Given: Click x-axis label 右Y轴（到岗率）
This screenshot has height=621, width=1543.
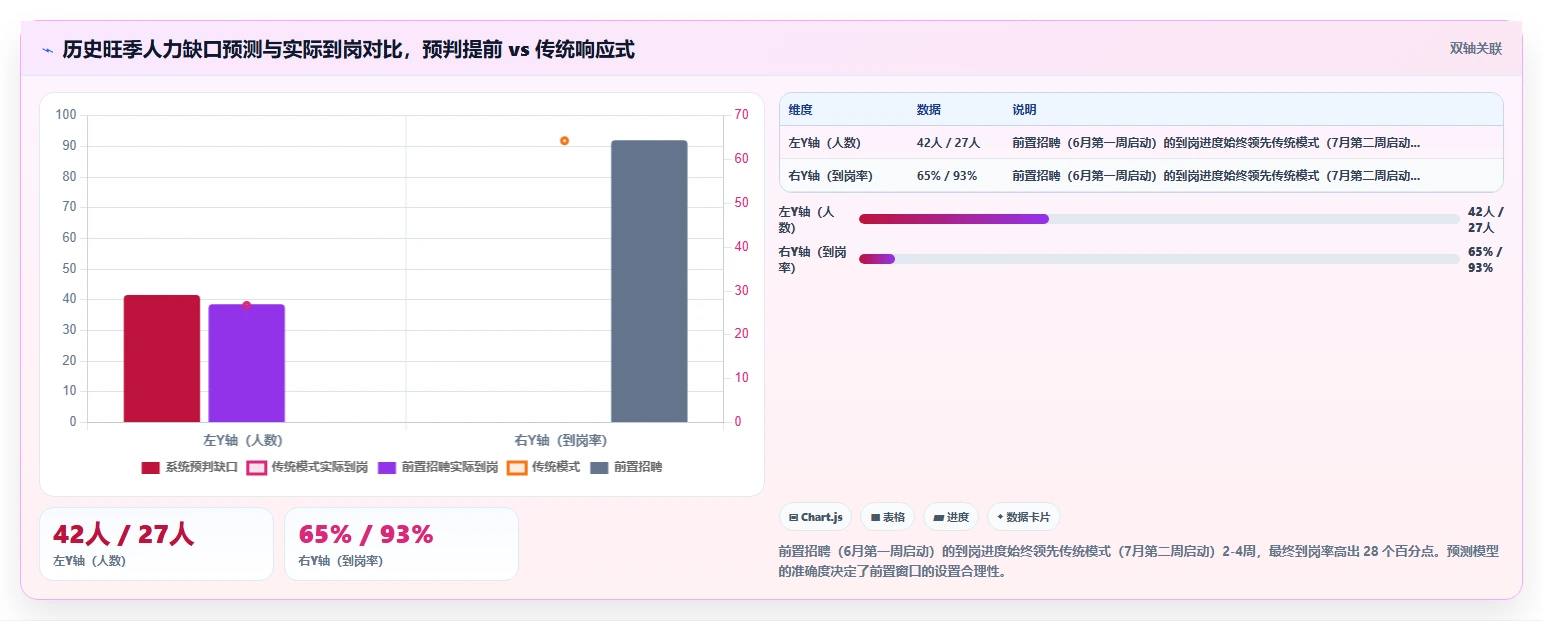Looking at the screenshot, I should 561,440.
